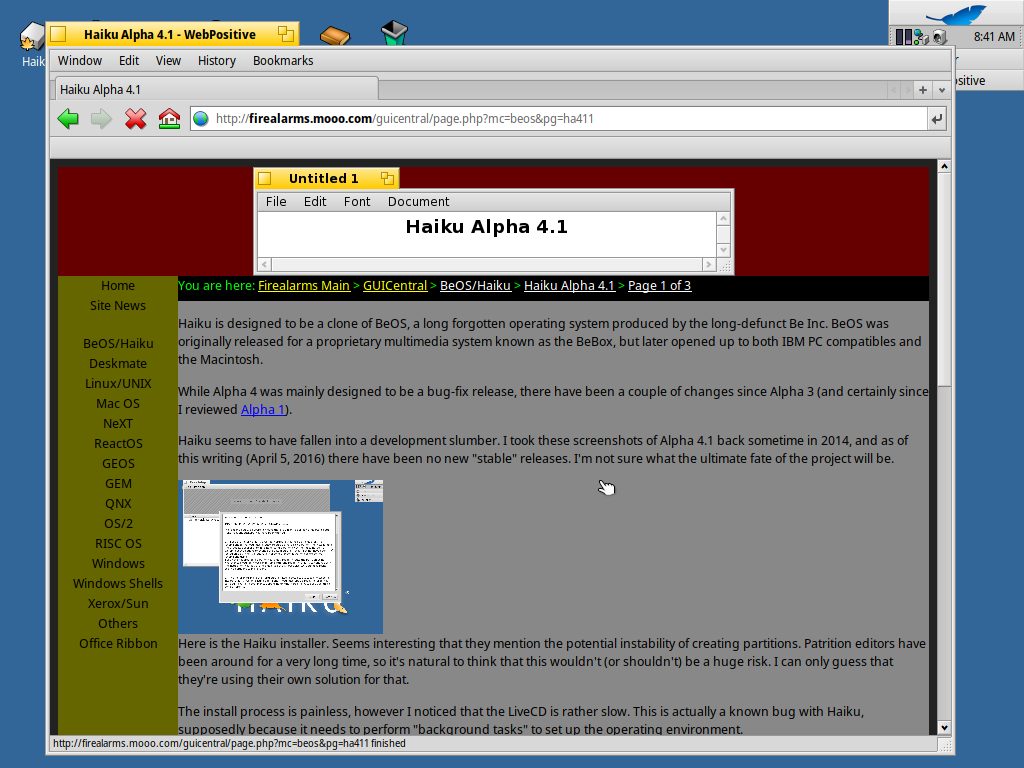Click the scroll-tabs-right arrow in tab bar
The height and width of the screenshot is (768, 1024).
pyautogui.click(x=907, y=90)
